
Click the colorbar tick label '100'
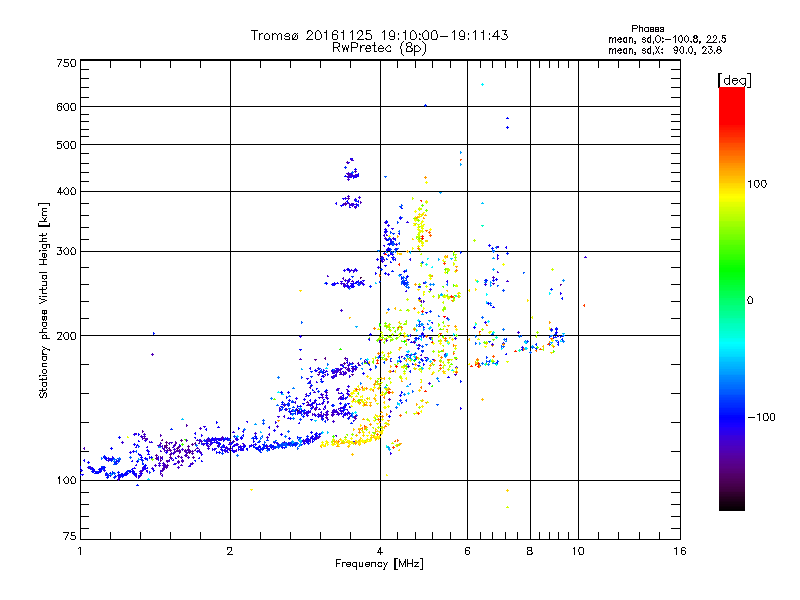pos(757,184)
